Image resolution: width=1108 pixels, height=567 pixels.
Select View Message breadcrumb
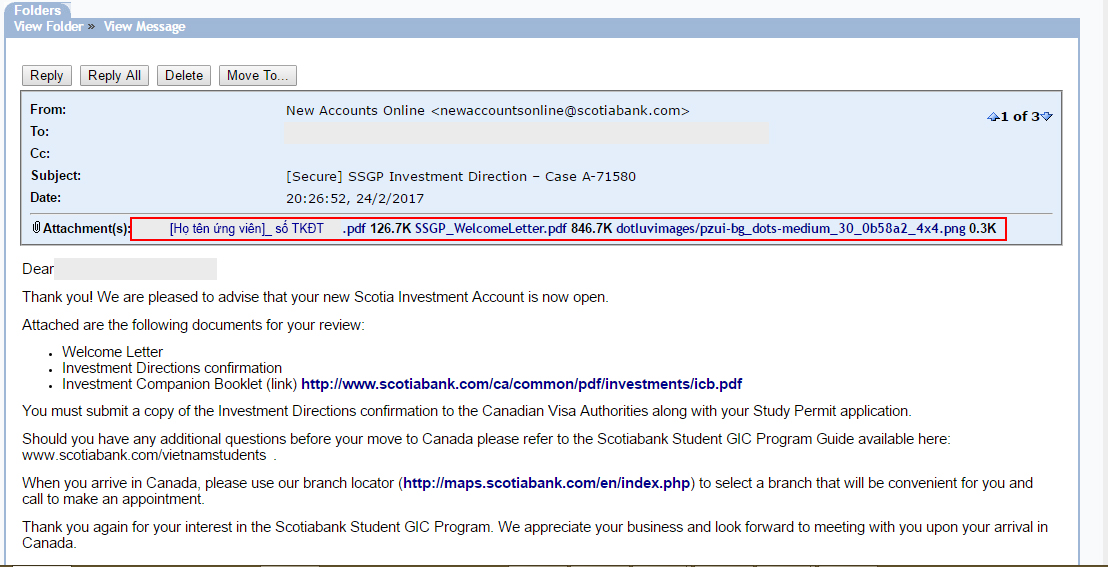pyautogui.click(x=144, y=27)
